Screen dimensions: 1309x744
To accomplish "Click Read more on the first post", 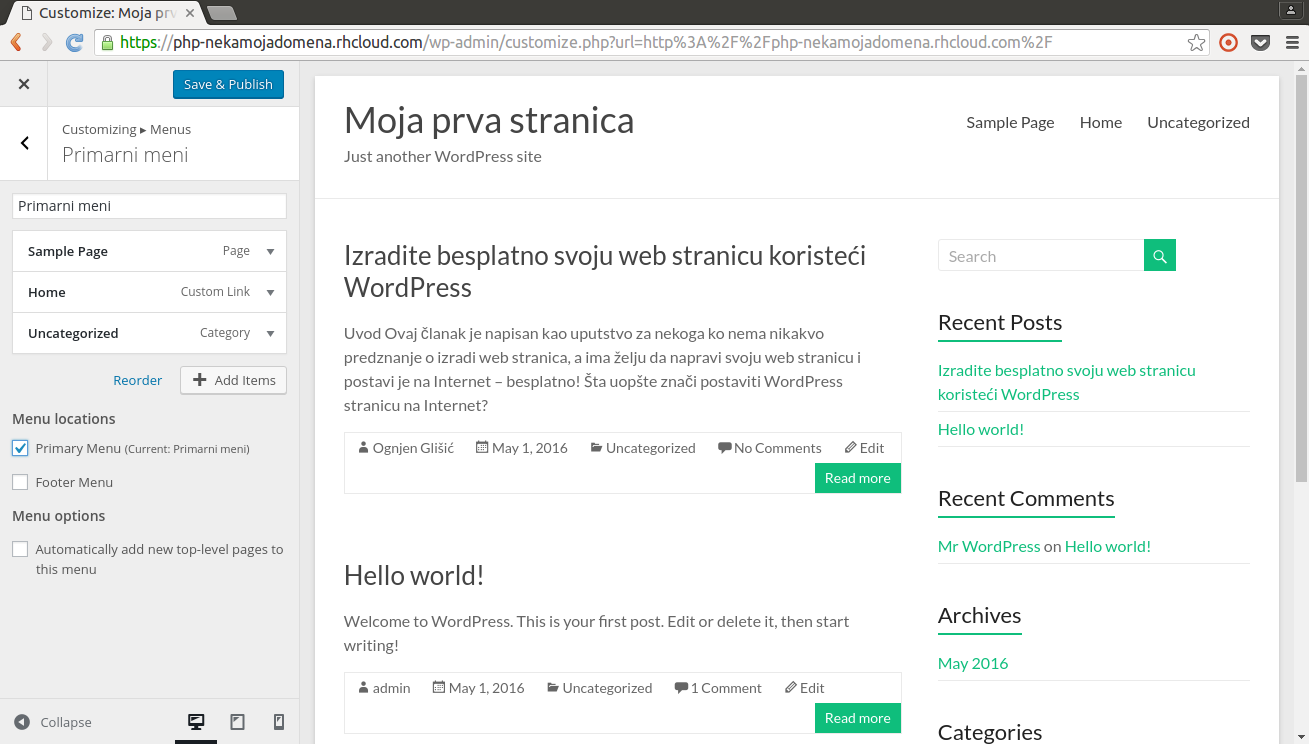I will coord(858,478).
